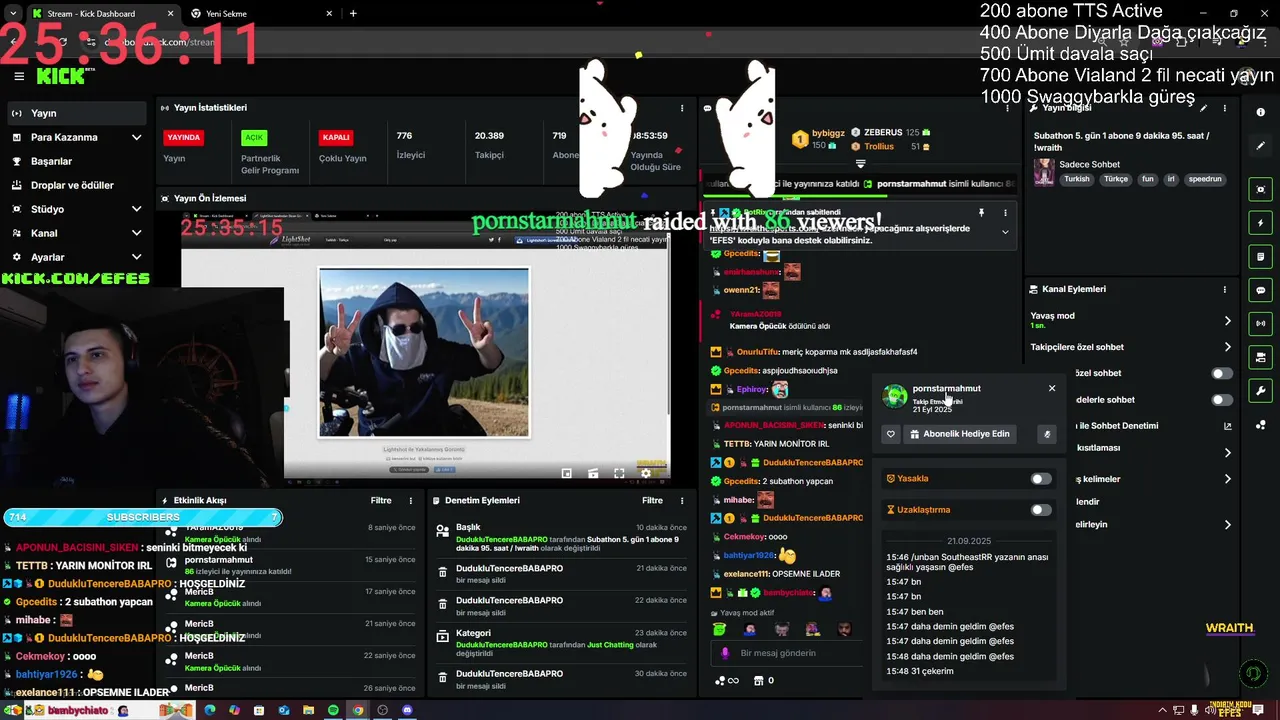Expand the 'kelimeler' channel action row

pos(1228,479)
